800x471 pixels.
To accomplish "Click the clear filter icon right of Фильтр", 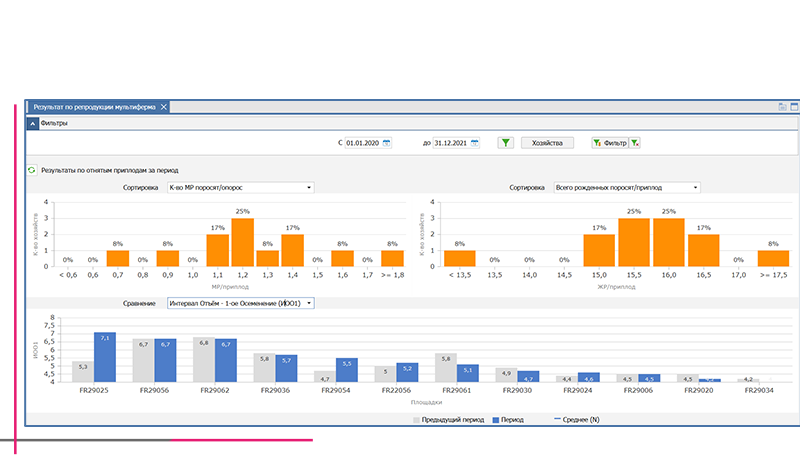I will pyautogui.click(x=634, y=143).
